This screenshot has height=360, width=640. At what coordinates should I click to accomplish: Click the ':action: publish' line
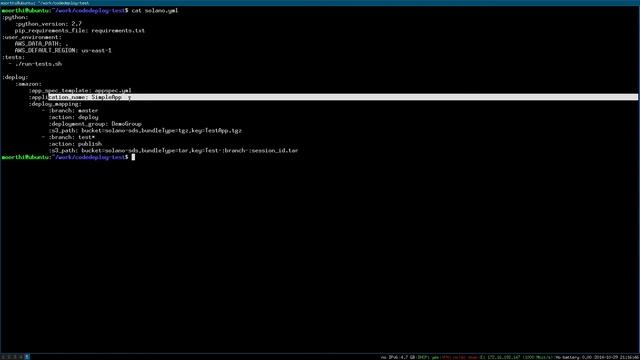(75, 144)
